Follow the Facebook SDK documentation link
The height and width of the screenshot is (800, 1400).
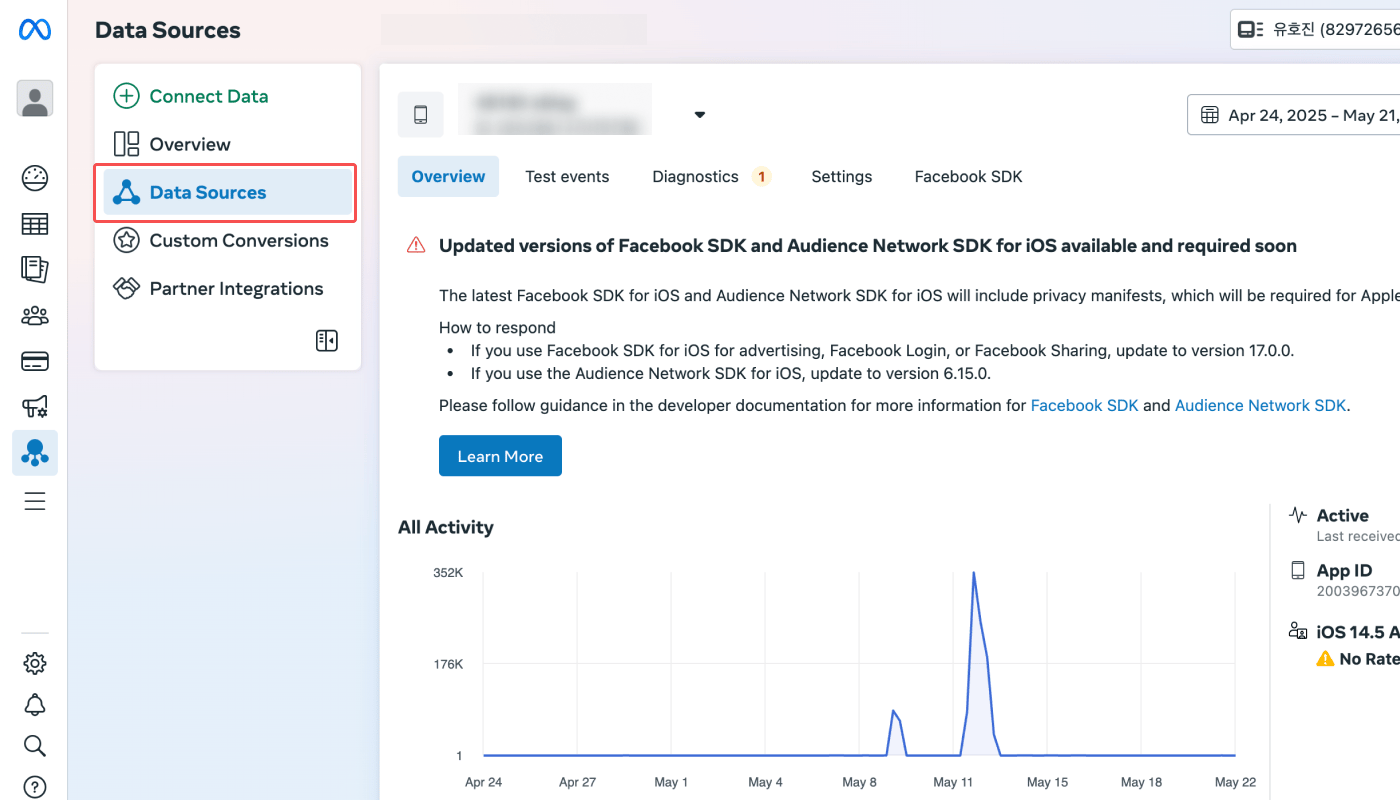coord(1084,405)
